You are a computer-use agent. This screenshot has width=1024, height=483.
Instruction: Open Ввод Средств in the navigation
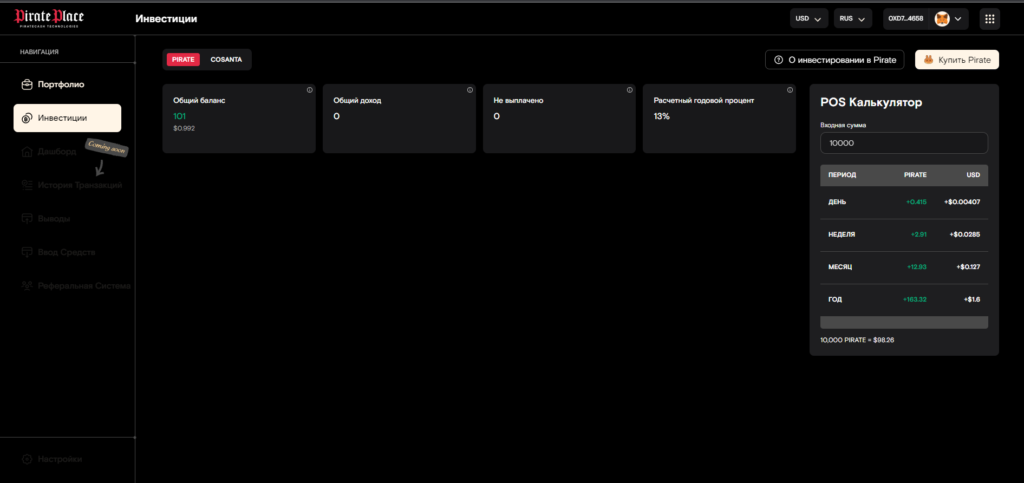point(67,252)
